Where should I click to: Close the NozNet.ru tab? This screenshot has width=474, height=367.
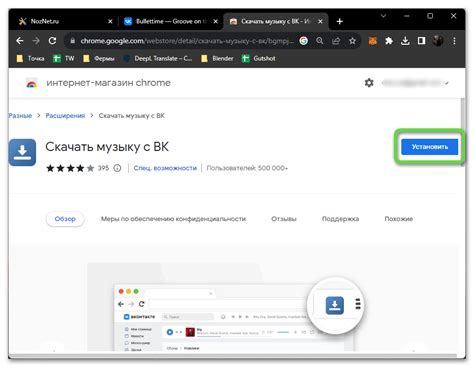110,21
